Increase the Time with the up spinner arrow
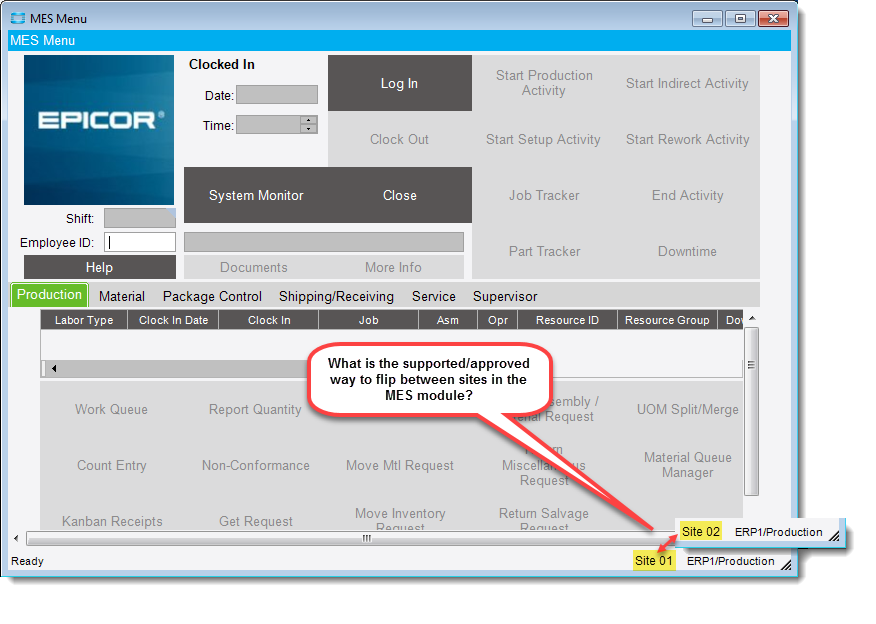 point(309,120)
